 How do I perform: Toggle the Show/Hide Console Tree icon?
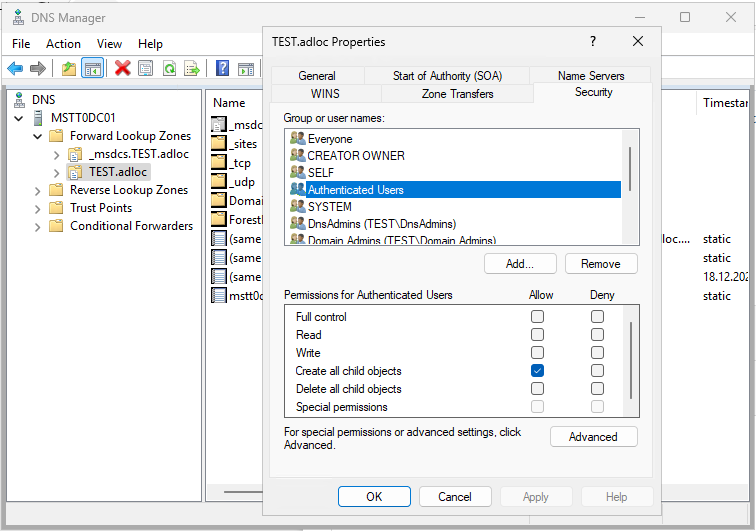coord(92,68)
